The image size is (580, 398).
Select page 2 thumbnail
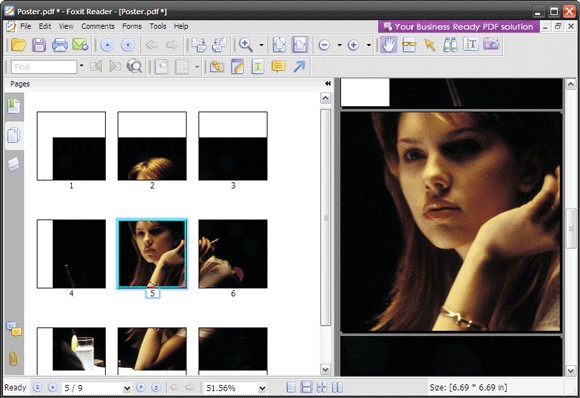pyautogui.click(x=152, y=146)
